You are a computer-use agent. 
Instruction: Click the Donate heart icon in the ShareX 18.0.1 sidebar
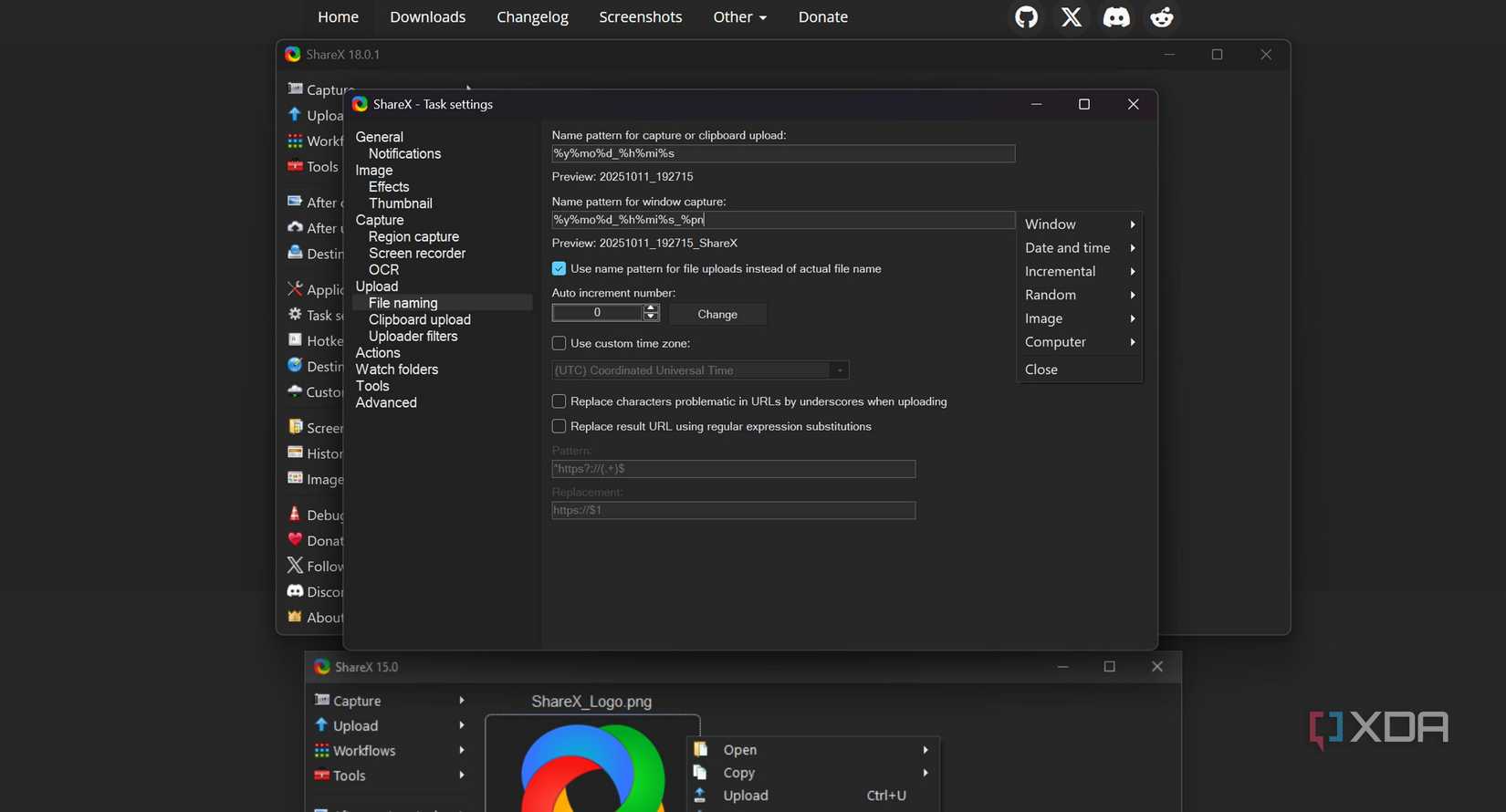click(x=295, y=539)
